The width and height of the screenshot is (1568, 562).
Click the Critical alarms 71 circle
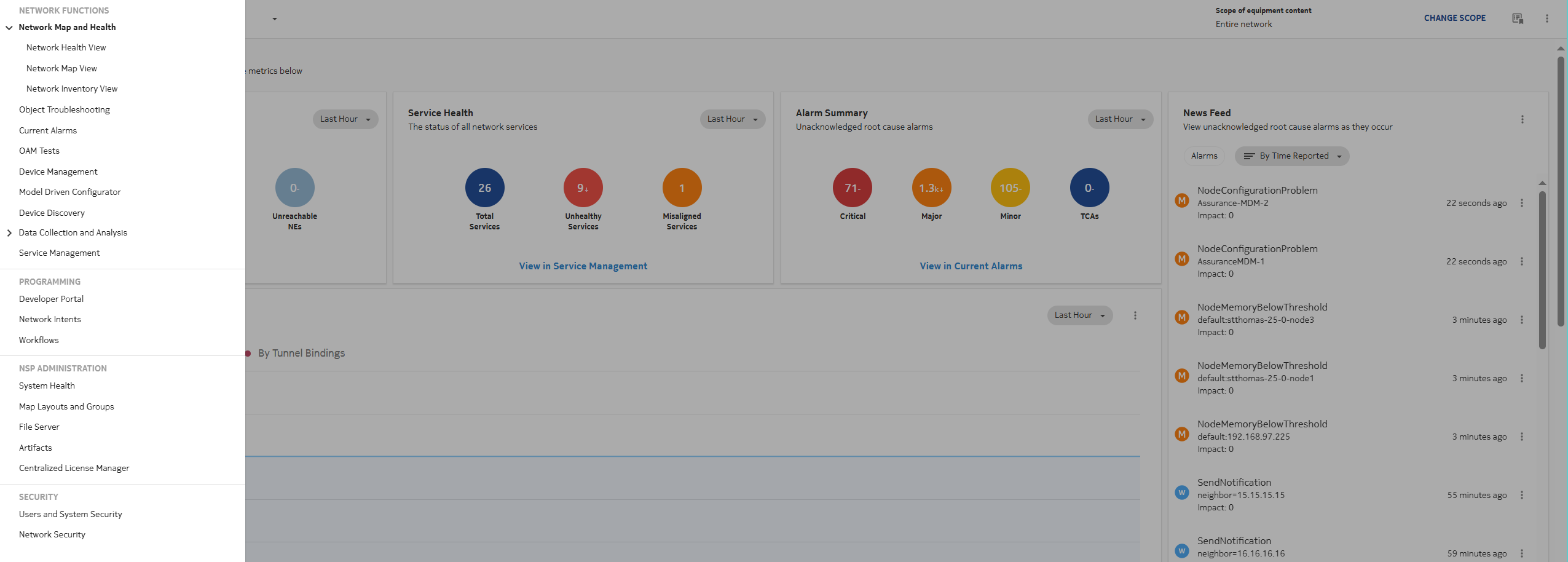[852, 188]
